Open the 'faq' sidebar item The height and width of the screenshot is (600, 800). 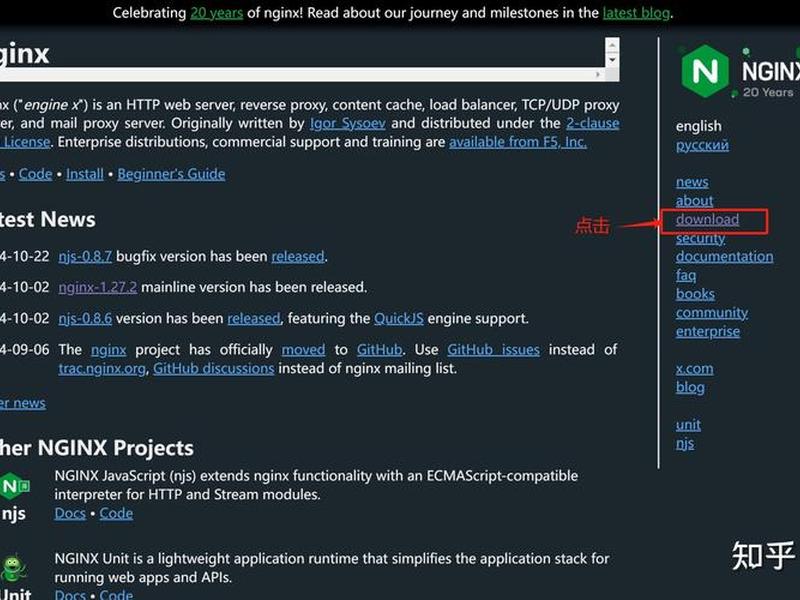click(686, 276)
